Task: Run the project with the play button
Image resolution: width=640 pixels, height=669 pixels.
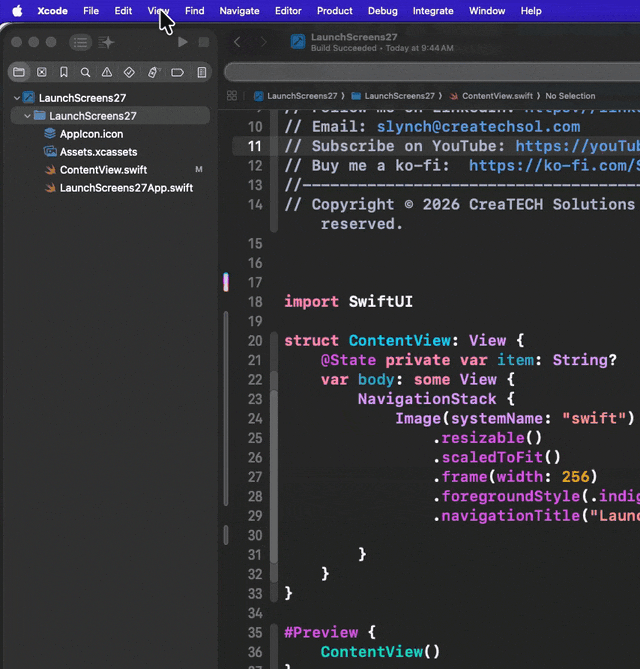Action: coord(183,42)
